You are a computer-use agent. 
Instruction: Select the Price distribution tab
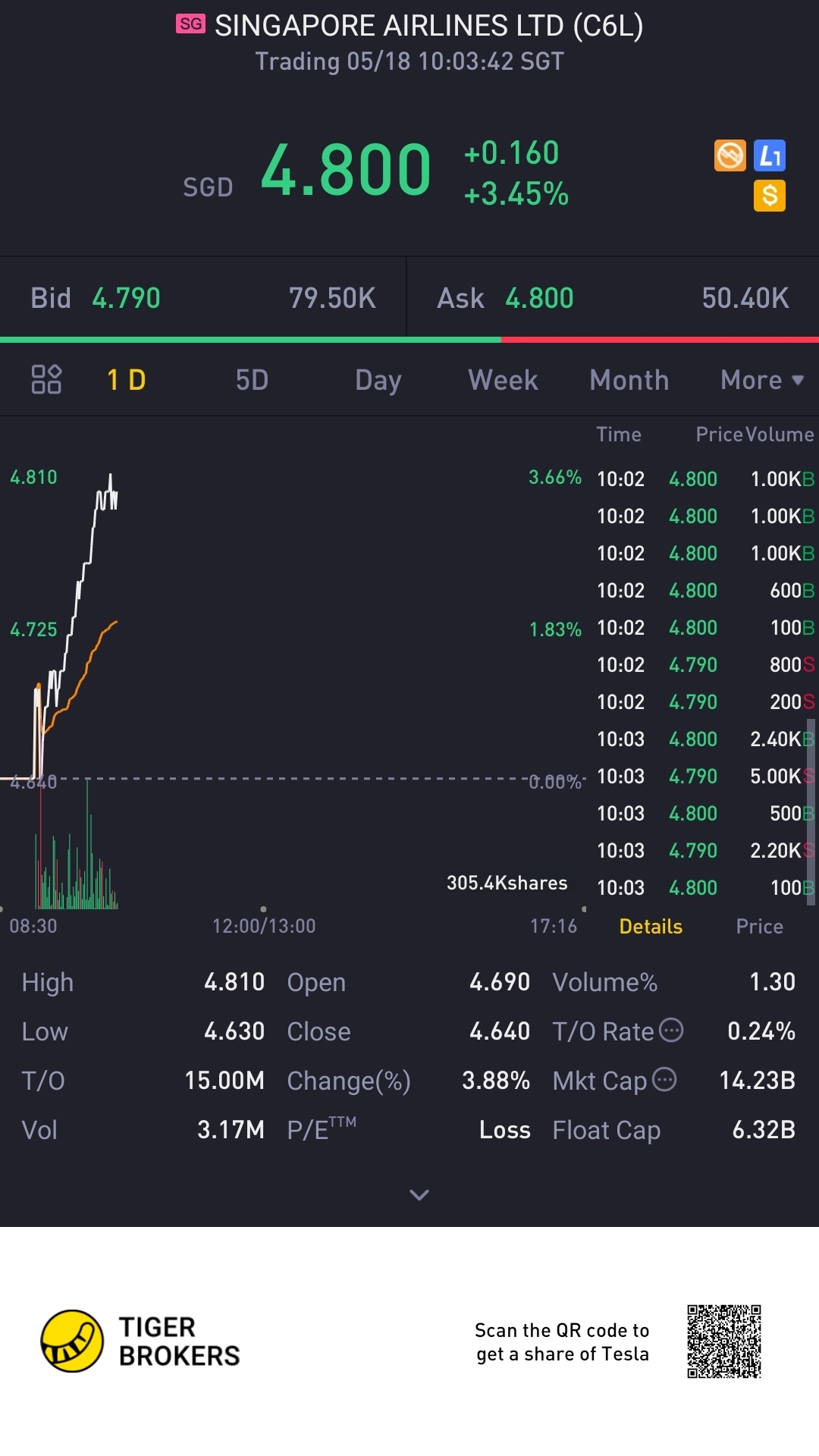pos(759,926)
